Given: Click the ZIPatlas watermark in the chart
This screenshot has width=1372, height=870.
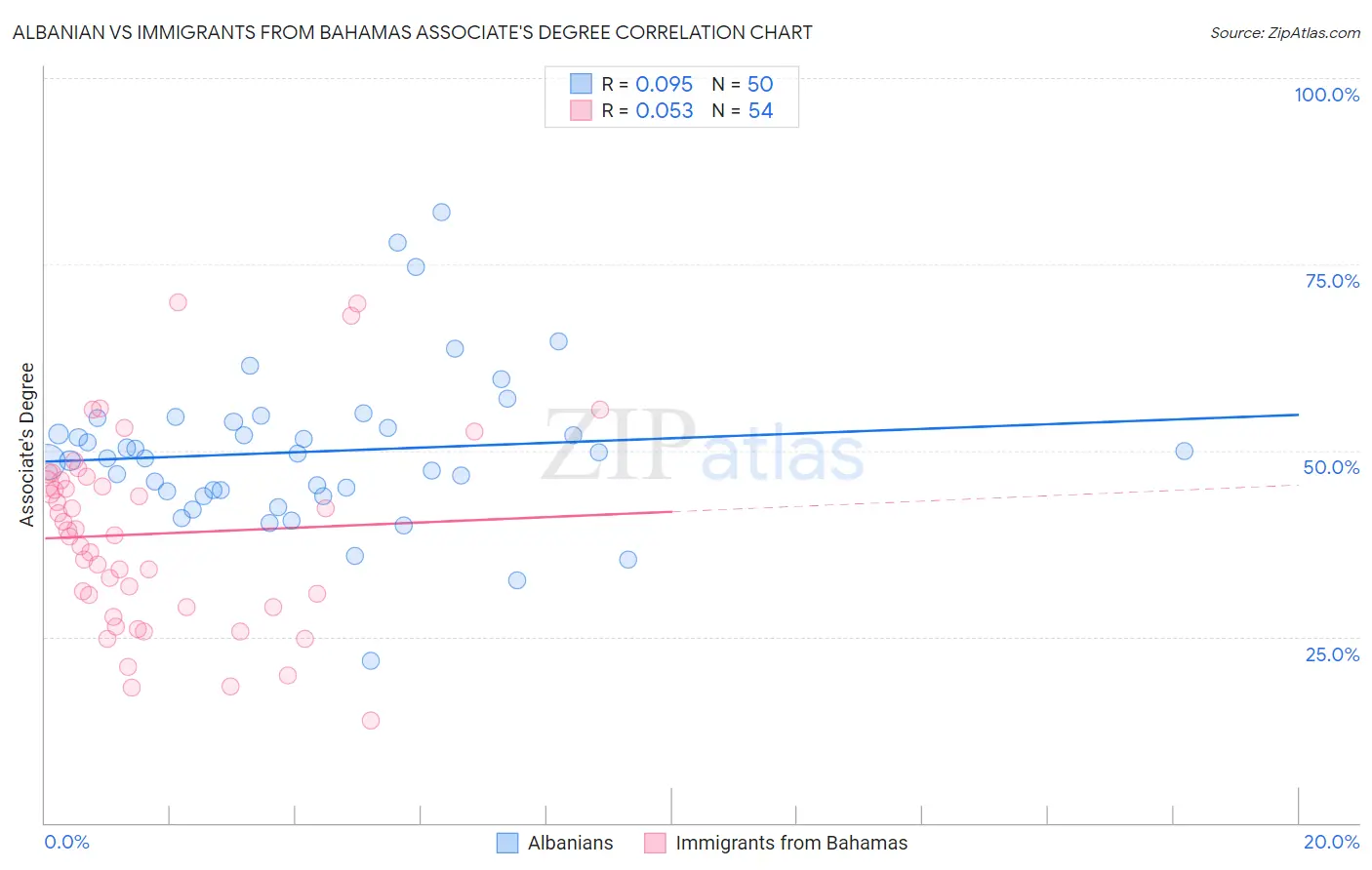Looking at the screenshot, I should tap(703, 447).
